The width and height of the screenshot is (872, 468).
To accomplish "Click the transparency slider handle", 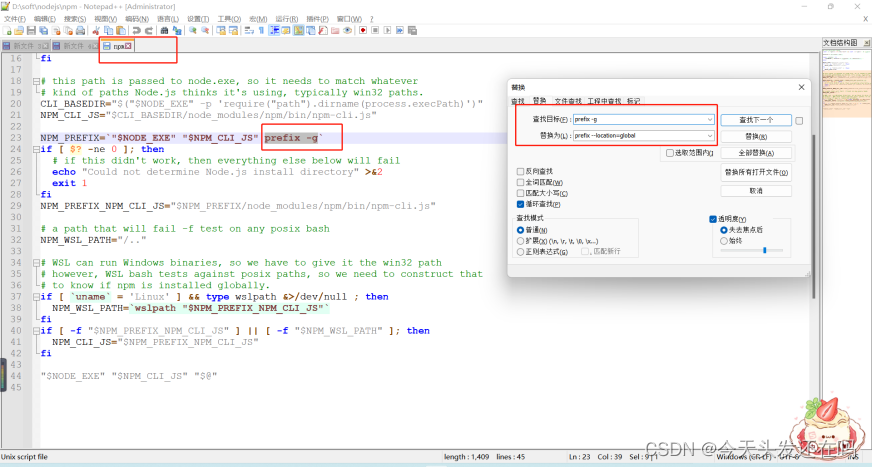I will coord(765,251).
